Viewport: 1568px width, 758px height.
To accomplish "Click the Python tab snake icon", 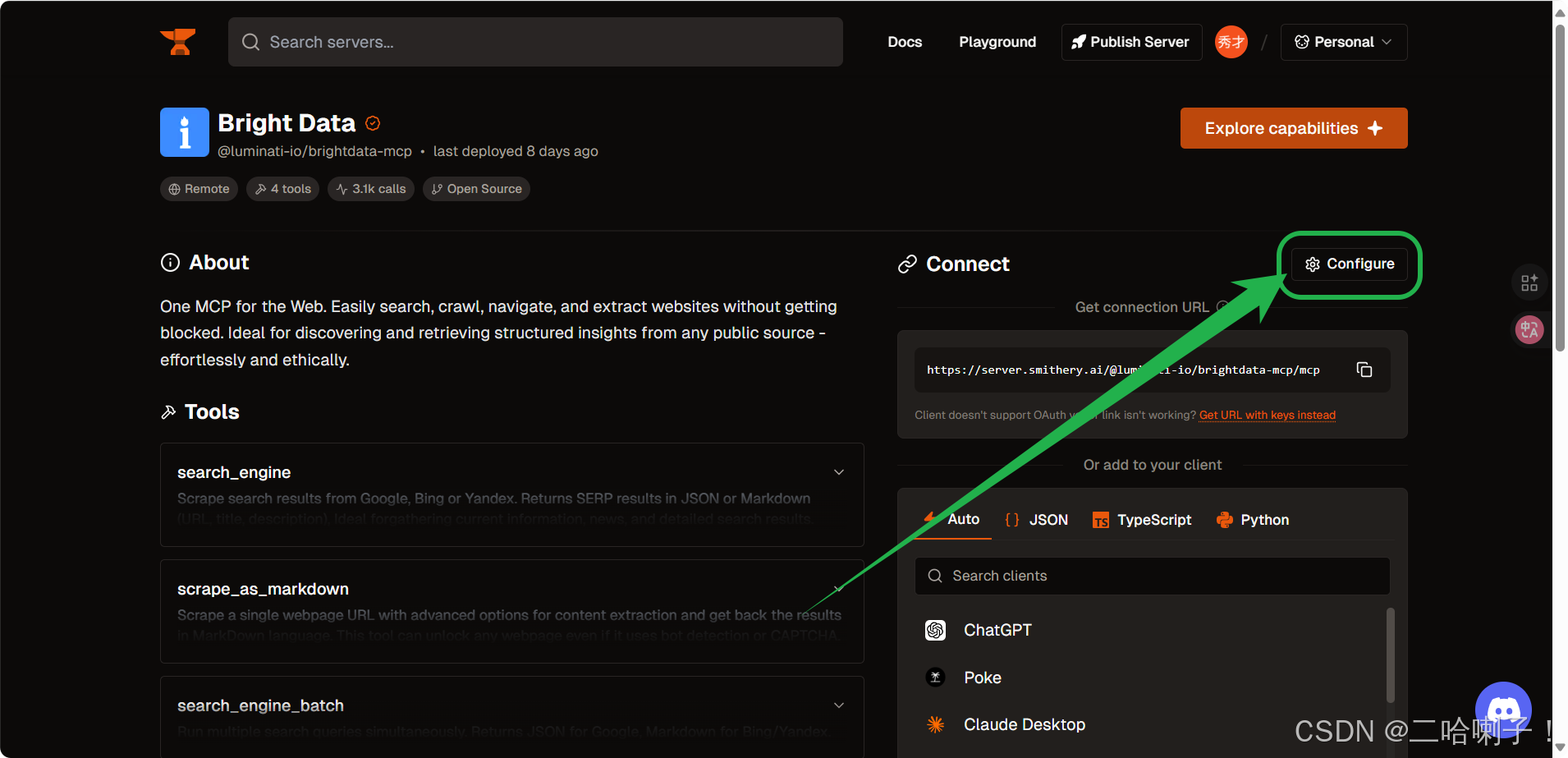I will coord(1224,520).
